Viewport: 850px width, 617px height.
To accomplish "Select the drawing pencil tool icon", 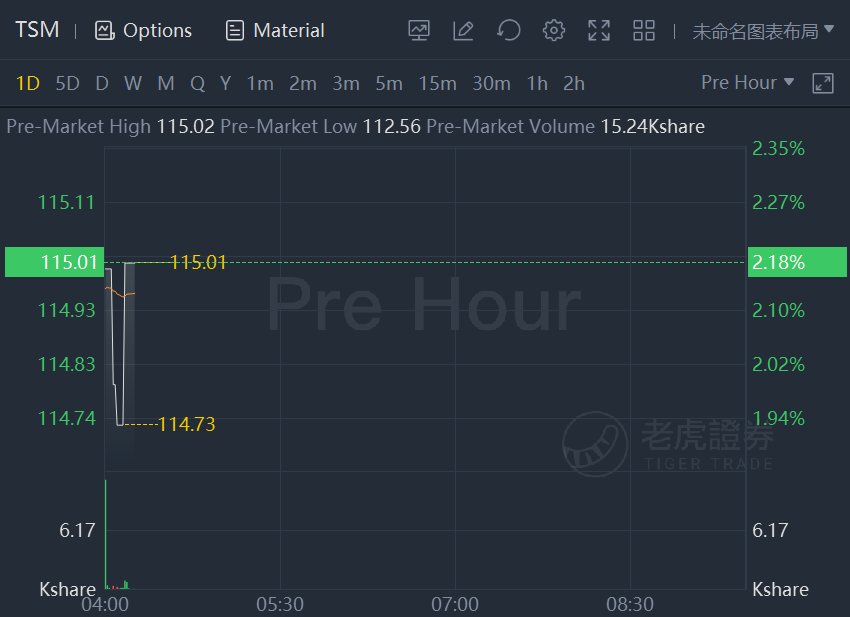I will [463, 30].
